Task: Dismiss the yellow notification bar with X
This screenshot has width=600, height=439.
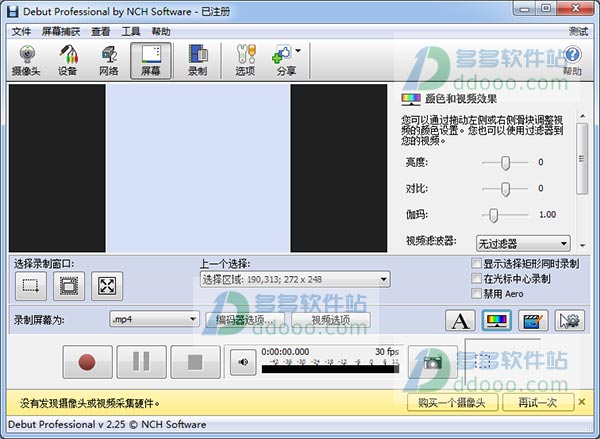Action: [582, 402]
